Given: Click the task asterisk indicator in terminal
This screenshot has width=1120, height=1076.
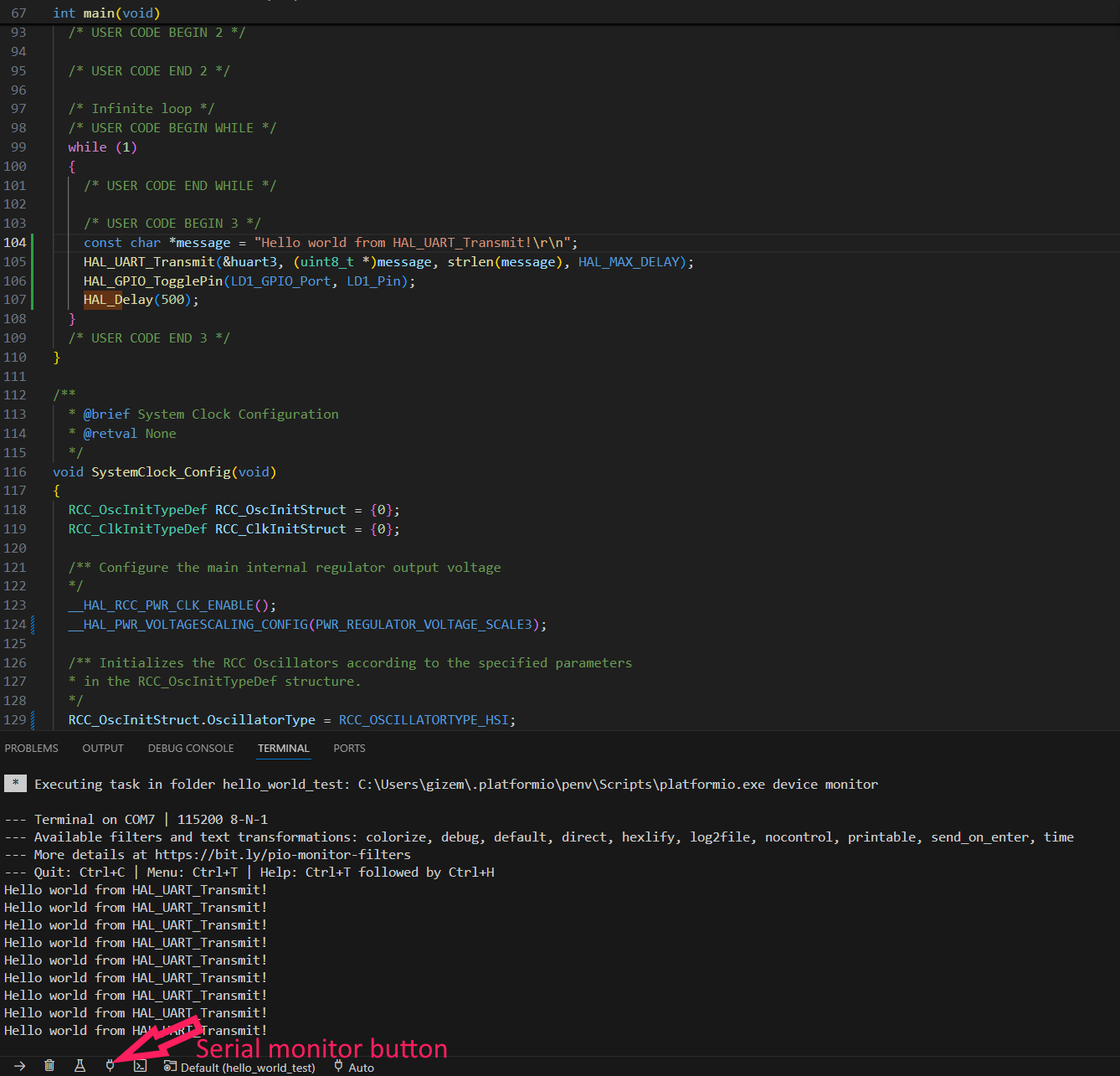Looking at the screenshot, I should (x=15, y=784).
